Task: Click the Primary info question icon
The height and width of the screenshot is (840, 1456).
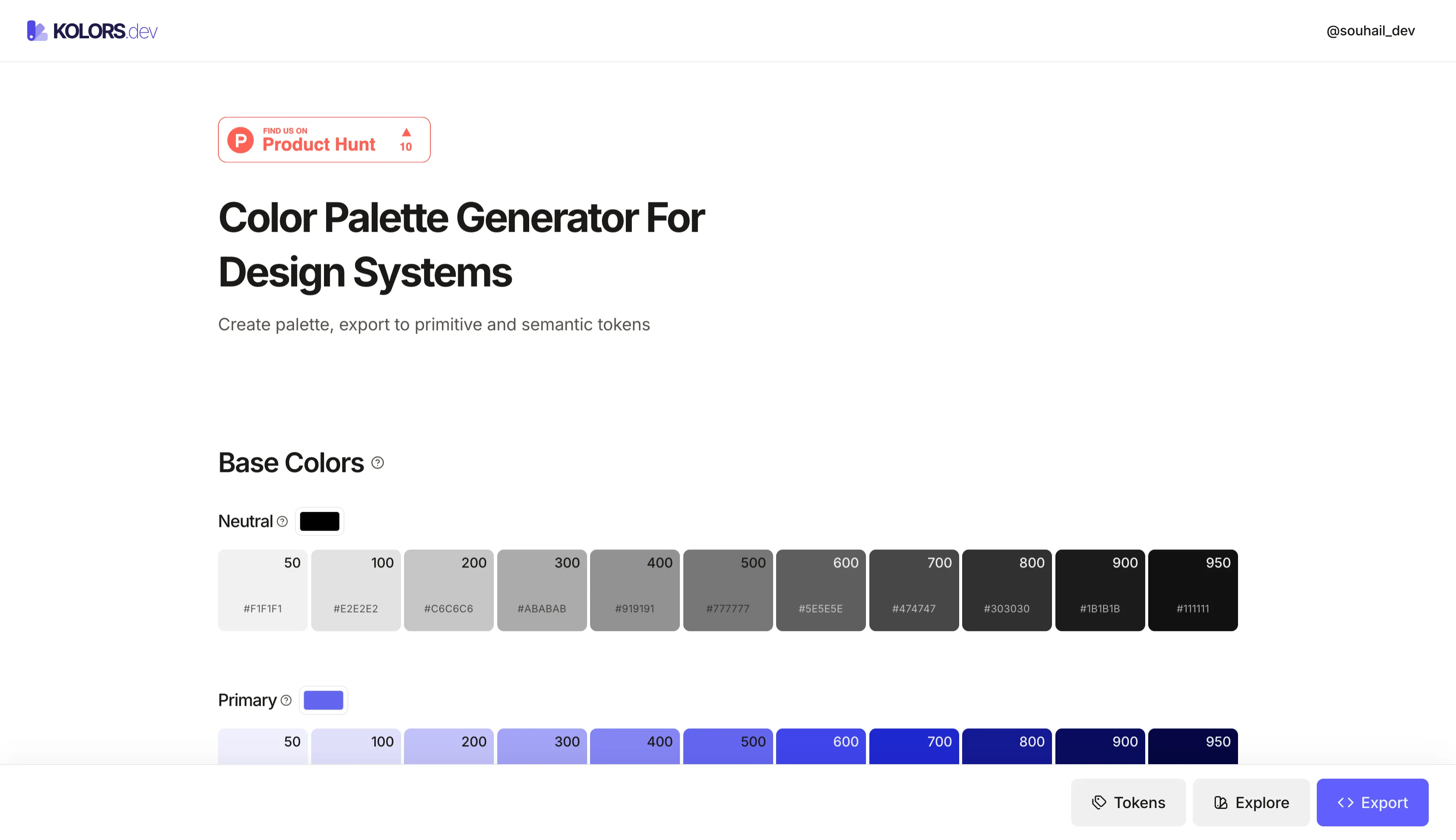Action: 286,700
